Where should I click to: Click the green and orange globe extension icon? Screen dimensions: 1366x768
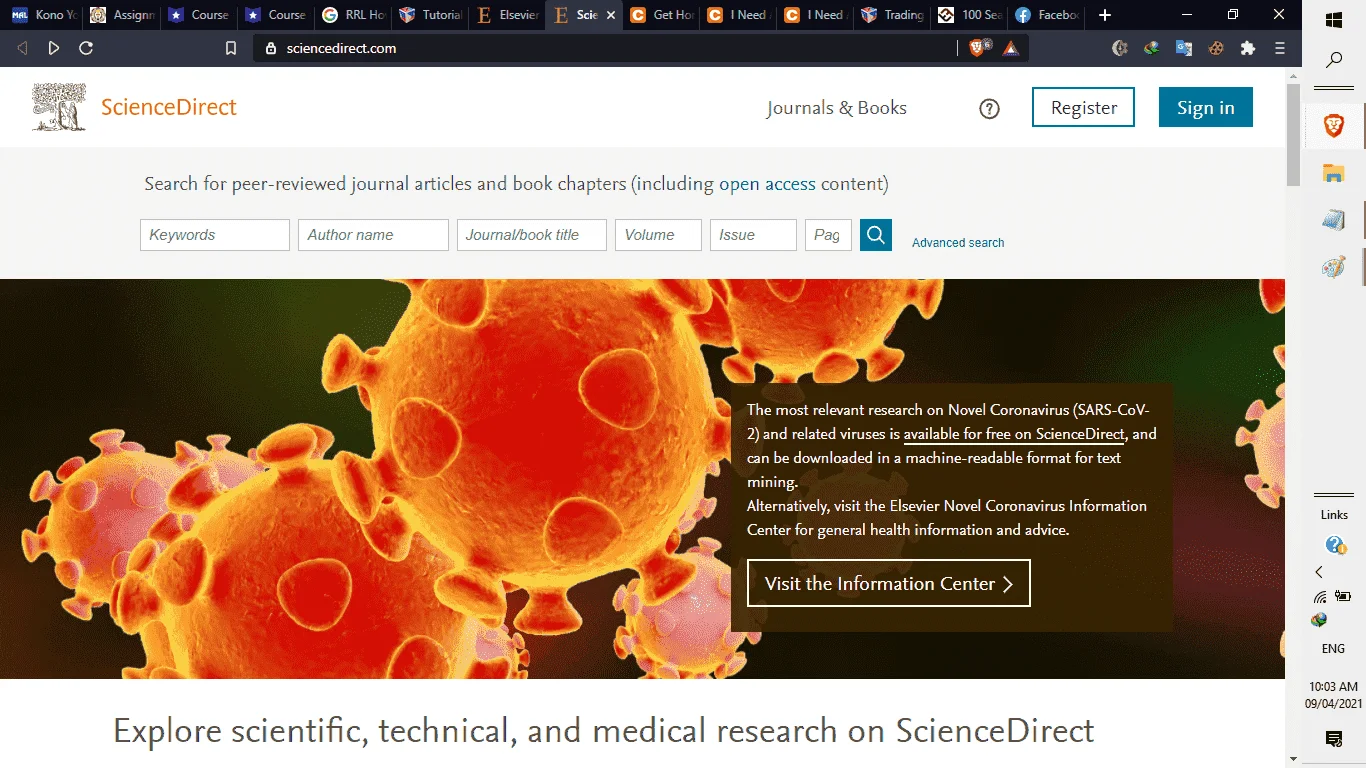pyautogui.click(x=1152, y=48)
